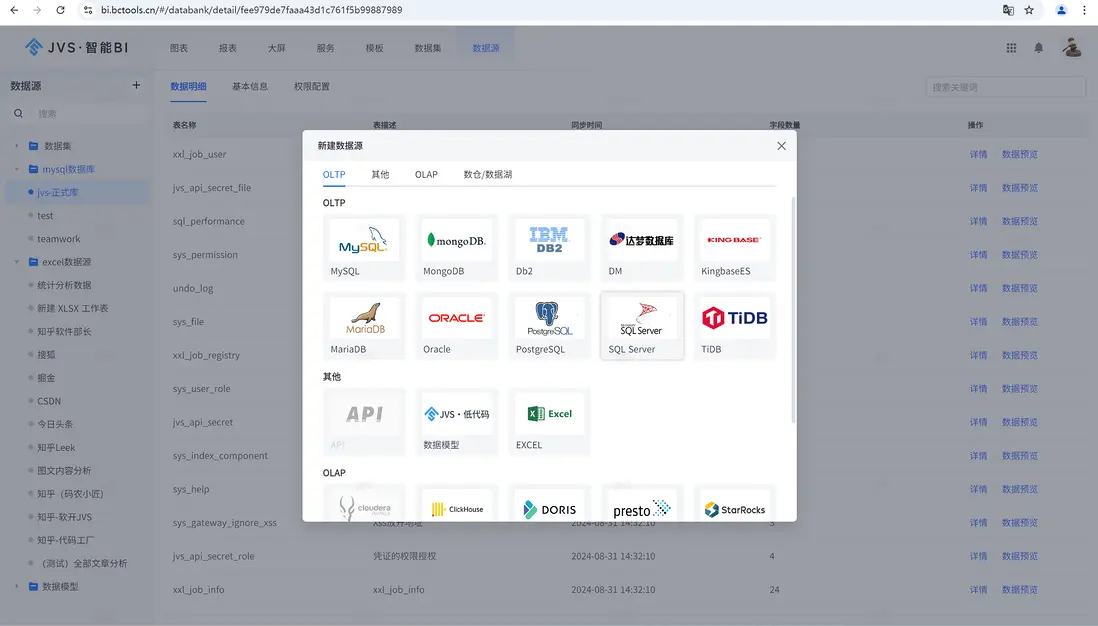Viewport: 1098px width, 626px height.
Task: Open the apps grid icon in header
Action: tap(1011, 48)
